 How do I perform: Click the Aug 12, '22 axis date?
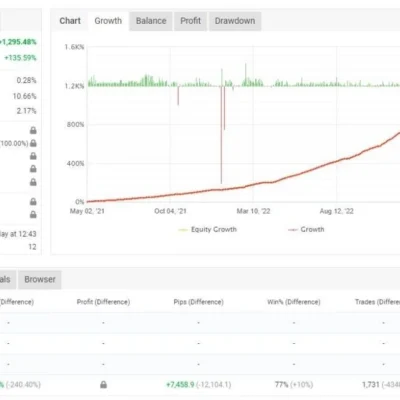(336, 211)
